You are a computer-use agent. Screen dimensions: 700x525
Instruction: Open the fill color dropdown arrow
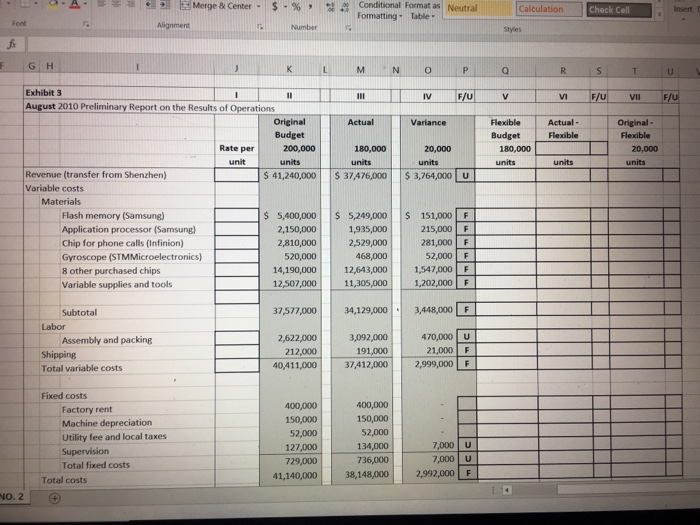[62, 4]
